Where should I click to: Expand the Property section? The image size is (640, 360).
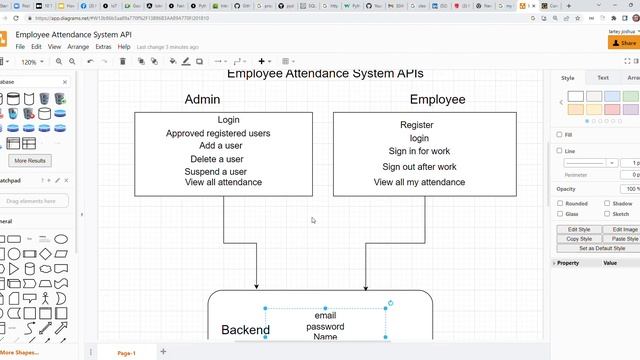click(x=554, y=263)
